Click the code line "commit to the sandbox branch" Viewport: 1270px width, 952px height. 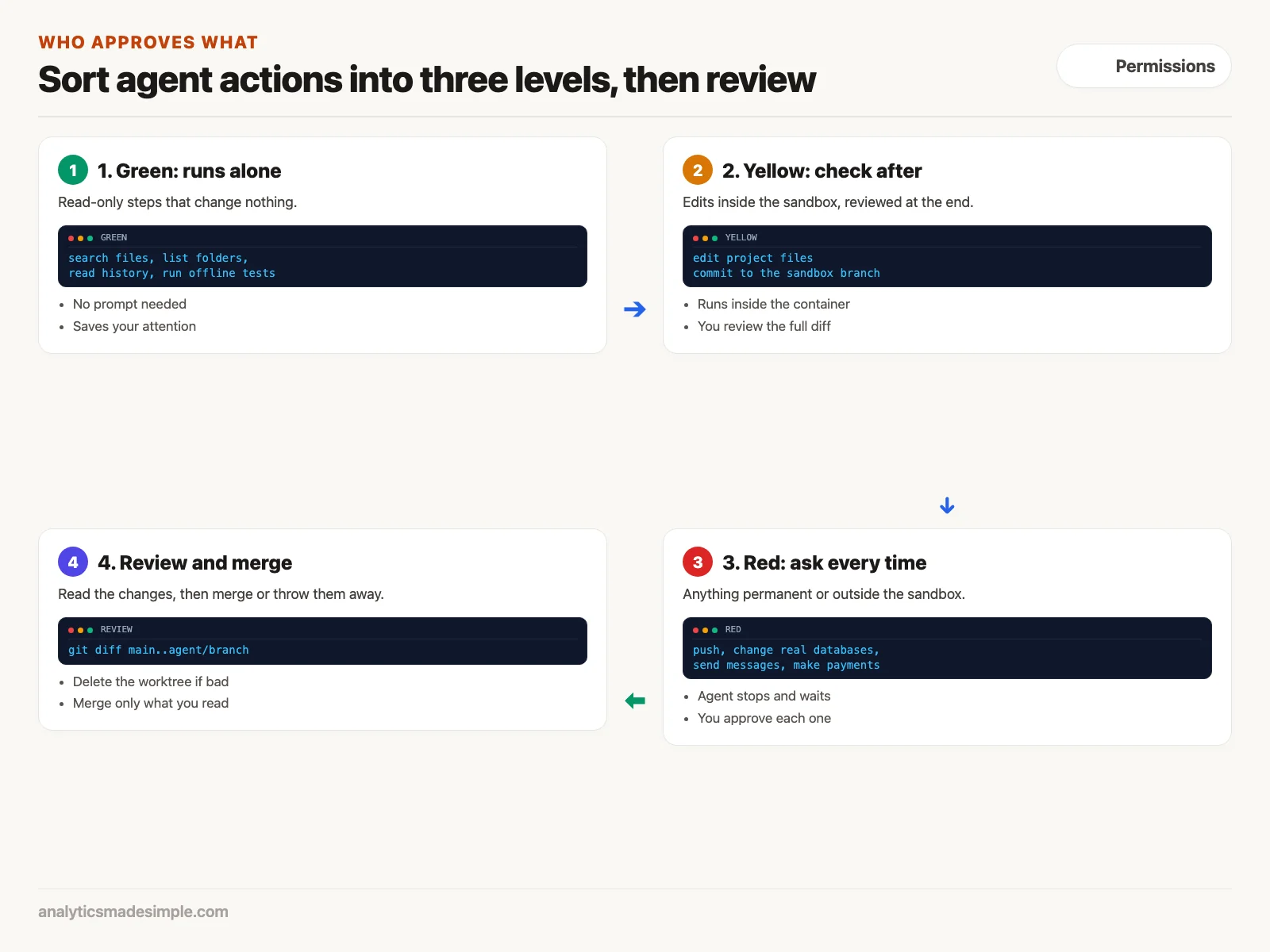[x=786, y=273]
